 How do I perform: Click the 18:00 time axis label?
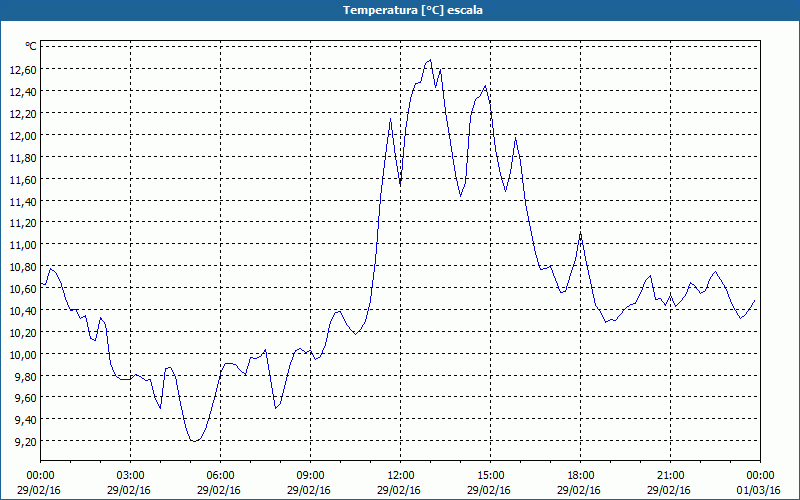[581, 476]
